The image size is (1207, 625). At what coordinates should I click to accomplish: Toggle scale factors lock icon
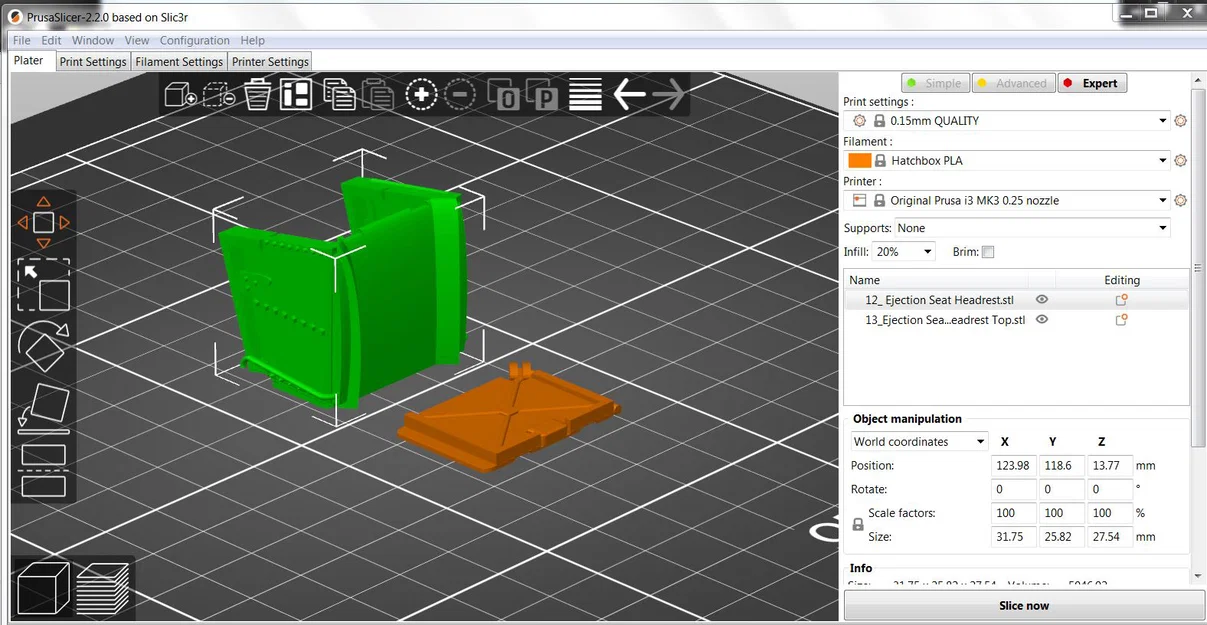pyautogui.click(x=857, y=525)
